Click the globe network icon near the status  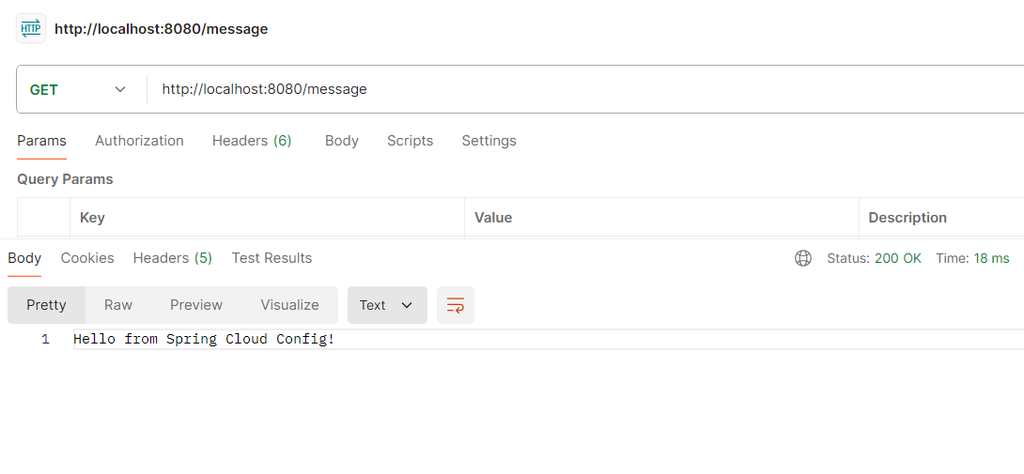pos(803,258)
